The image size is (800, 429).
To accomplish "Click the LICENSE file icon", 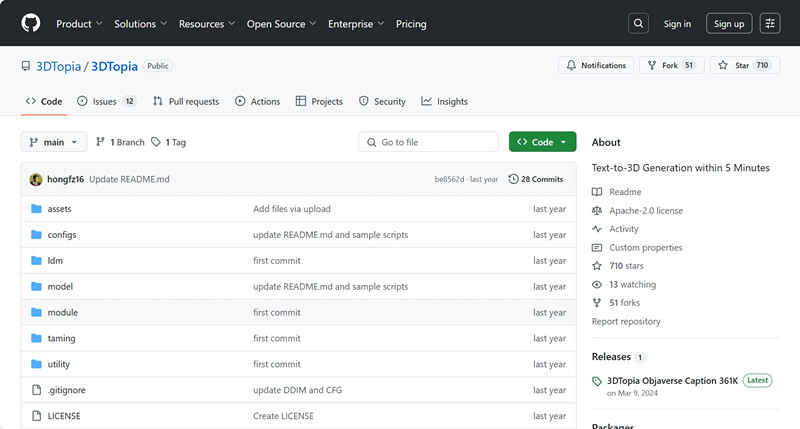I will click(36, 416).
